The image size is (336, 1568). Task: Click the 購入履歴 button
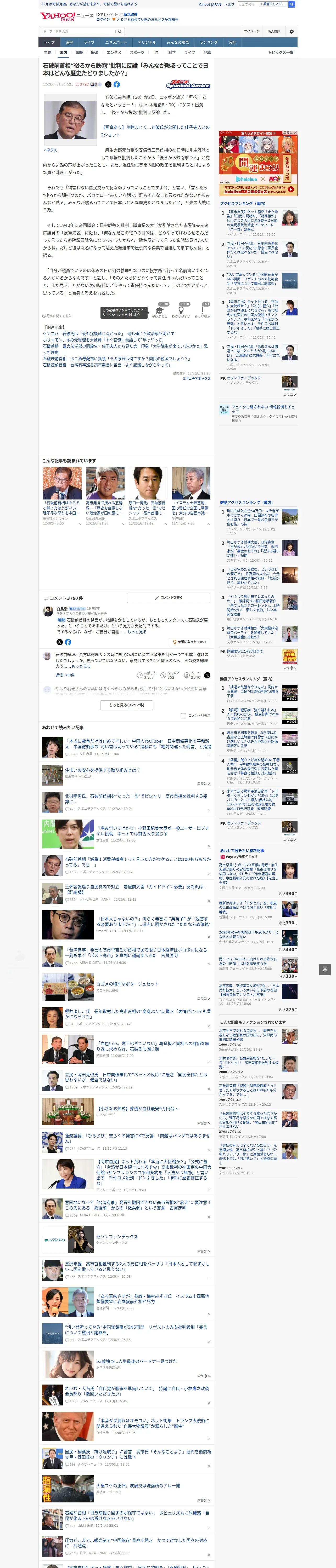pos(274,32)
